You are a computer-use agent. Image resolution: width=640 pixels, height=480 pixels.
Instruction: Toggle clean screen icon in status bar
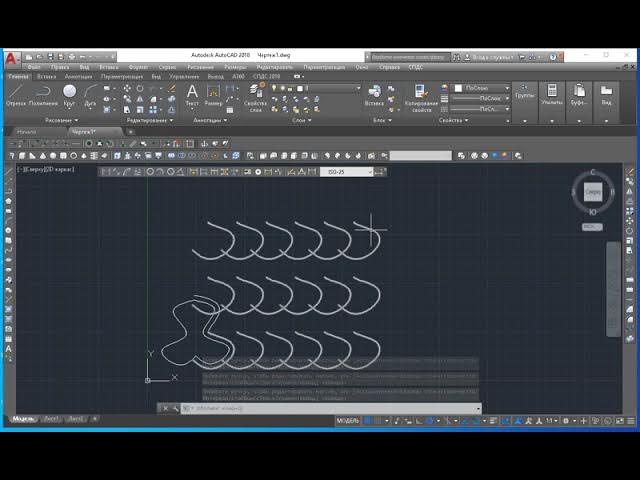[x=620, y=420]
